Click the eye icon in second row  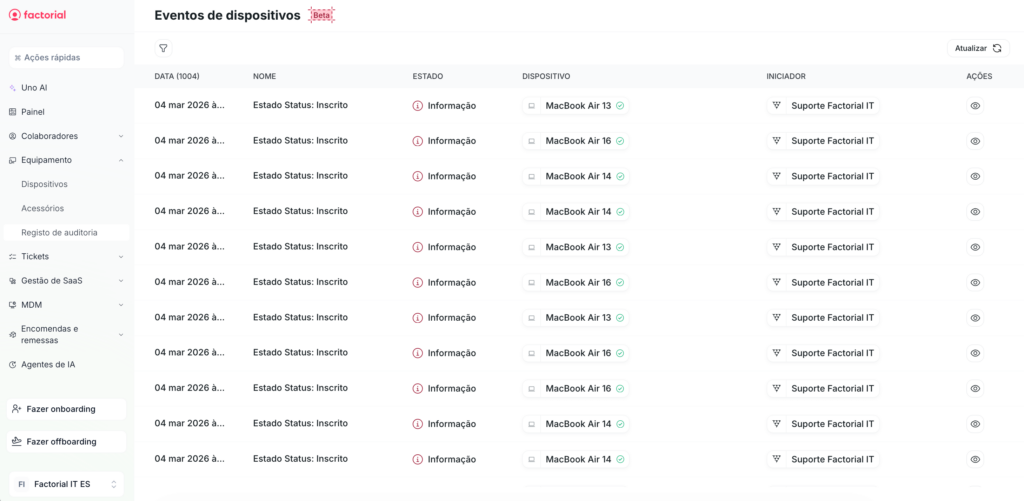click(x=975, y=141)
